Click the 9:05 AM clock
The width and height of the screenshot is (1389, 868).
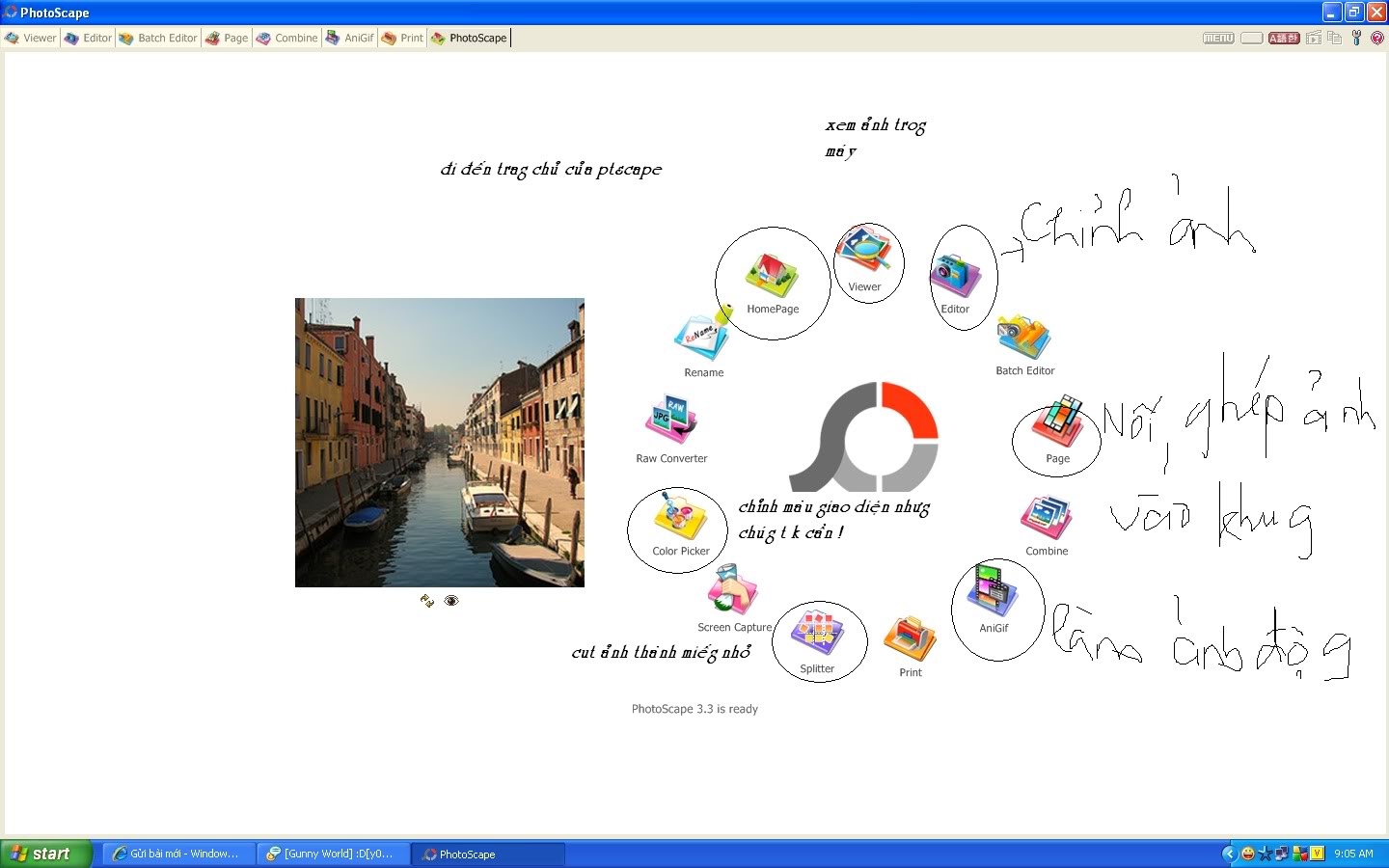click(1353, 854)
